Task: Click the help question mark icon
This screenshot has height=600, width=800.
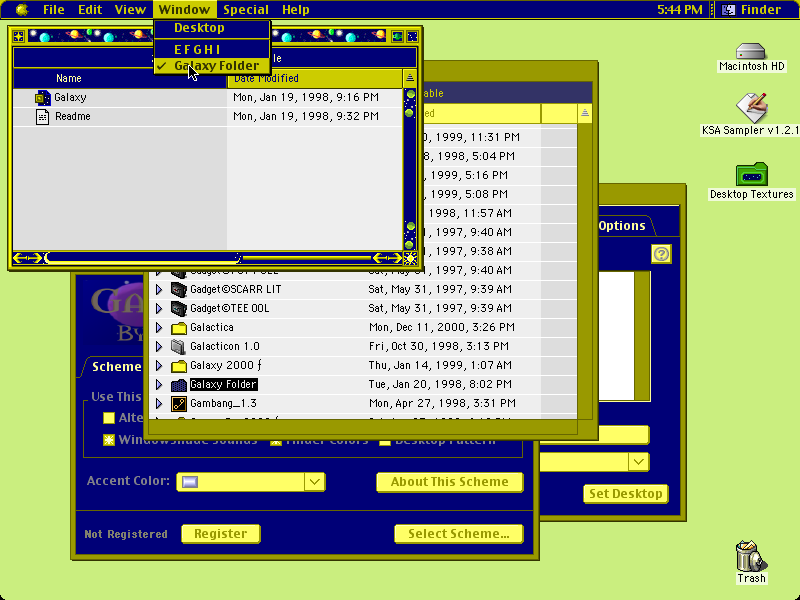Action: tap(661, 254)
